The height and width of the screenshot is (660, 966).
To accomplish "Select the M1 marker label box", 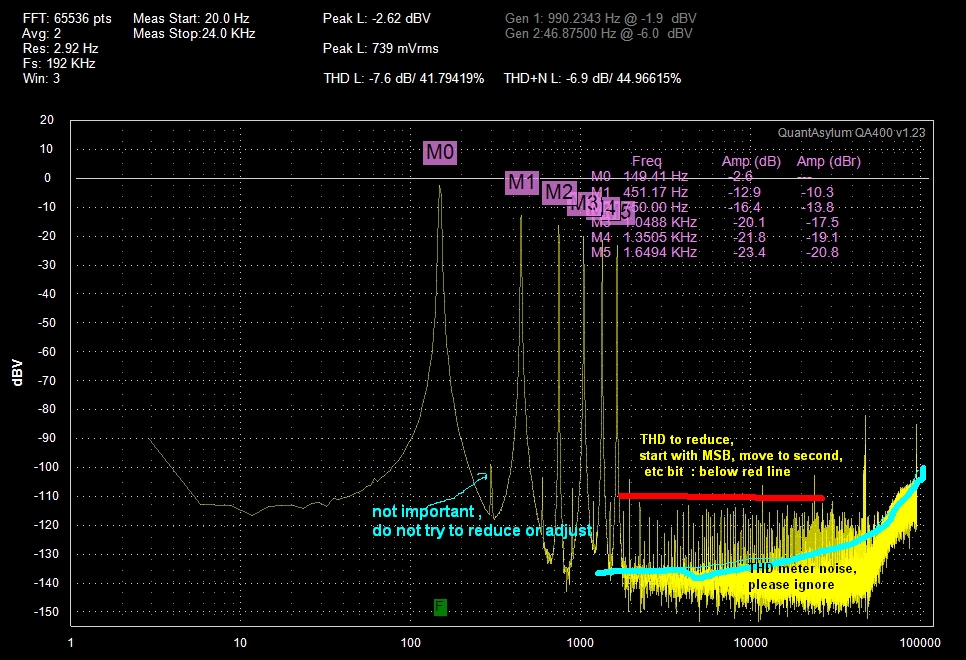I will [x=522, y=182].
